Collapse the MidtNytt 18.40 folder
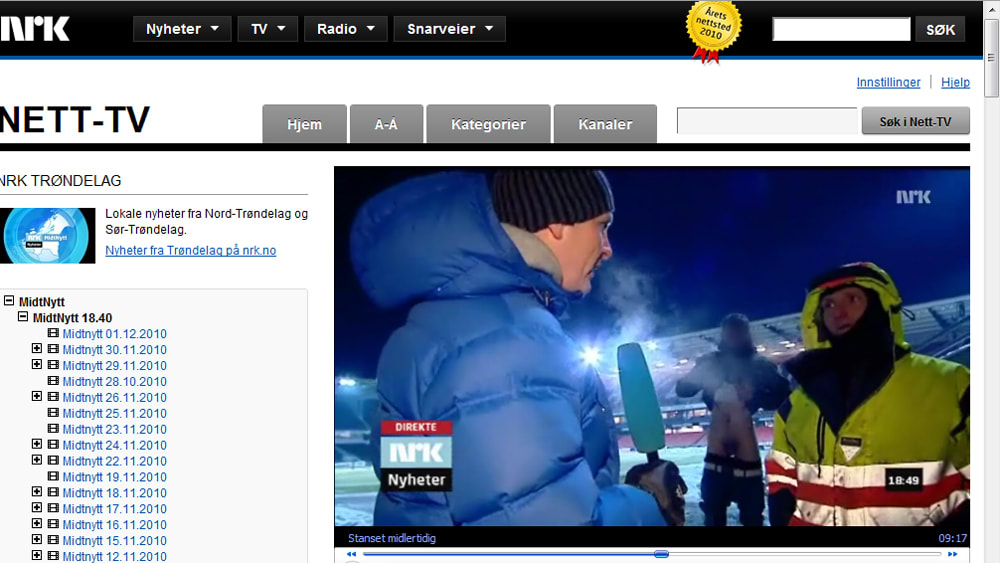 coord(23,317)
